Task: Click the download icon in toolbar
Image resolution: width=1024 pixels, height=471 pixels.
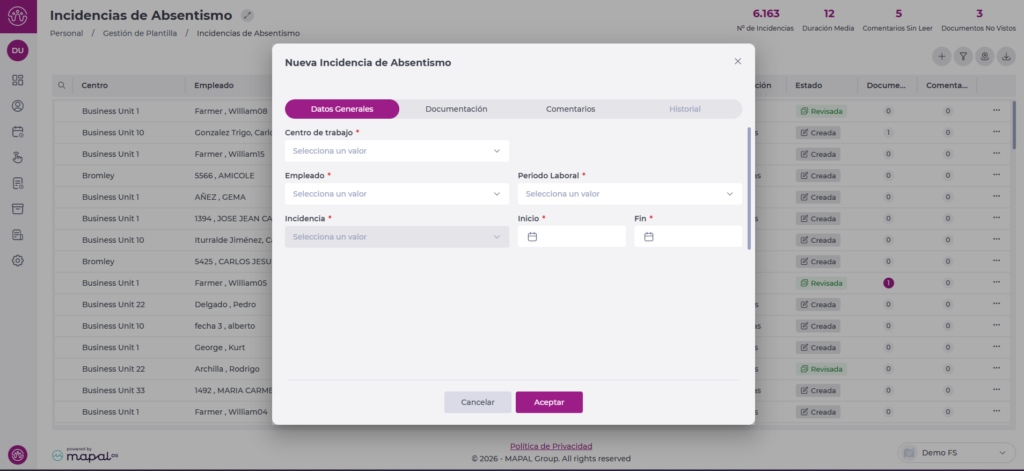Action: coord(1006,56)
